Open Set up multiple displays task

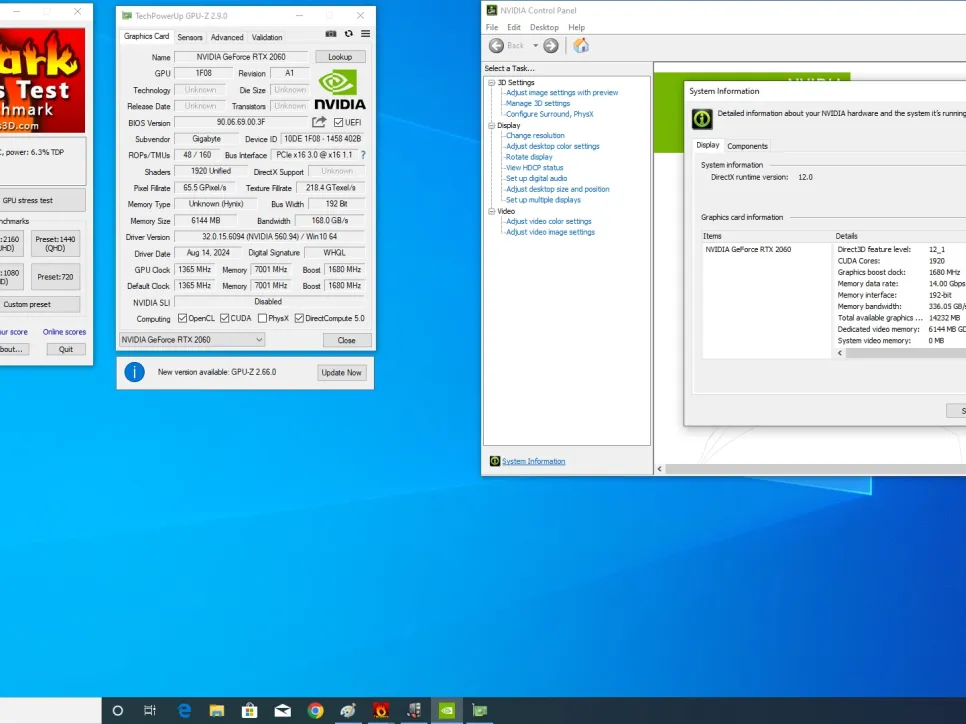(x=543, y=200)
